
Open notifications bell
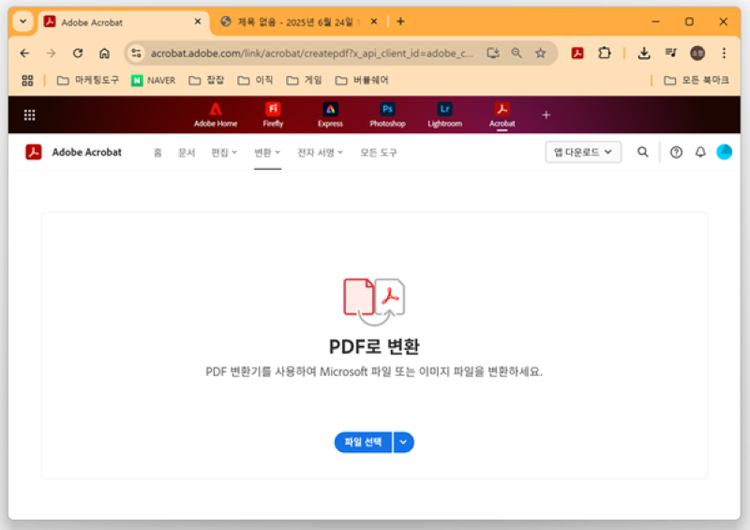click(700, 152)
